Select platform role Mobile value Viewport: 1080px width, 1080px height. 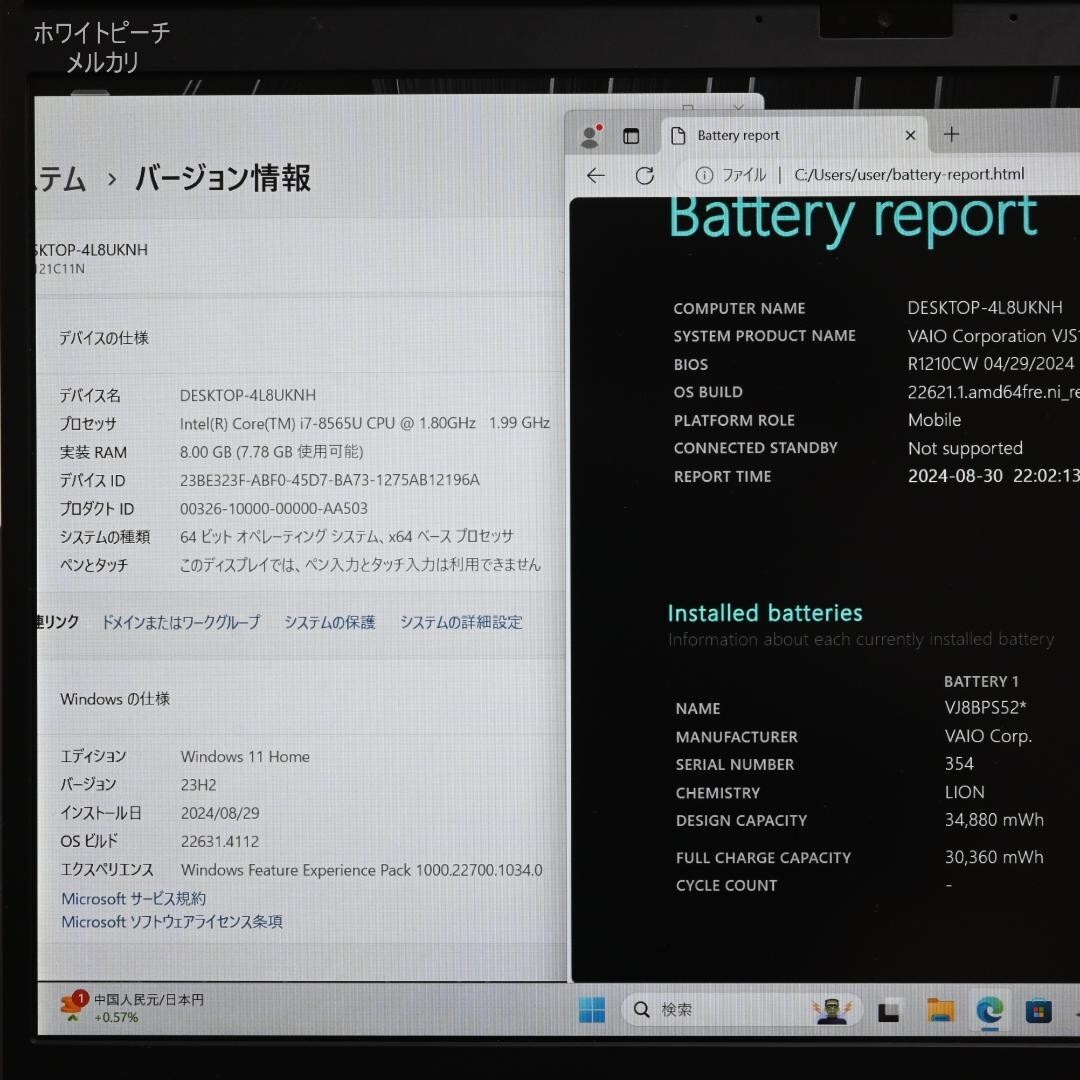(x=935, y=419)
